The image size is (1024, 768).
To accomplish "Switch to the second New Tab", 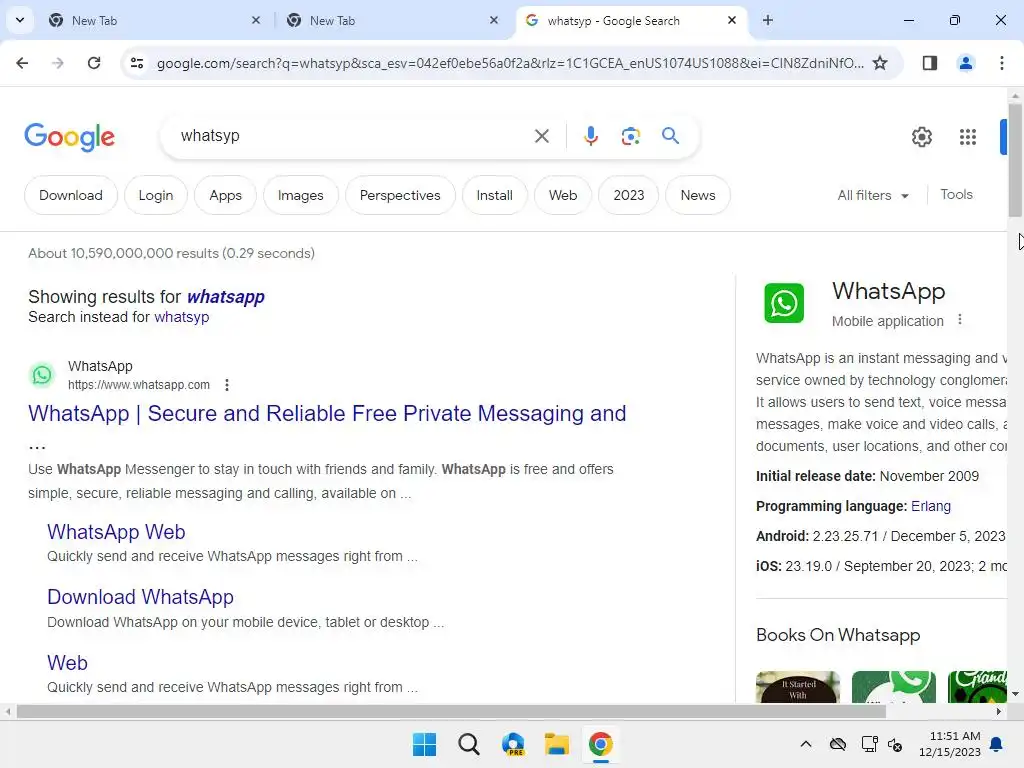I will [x=392, y=20].
